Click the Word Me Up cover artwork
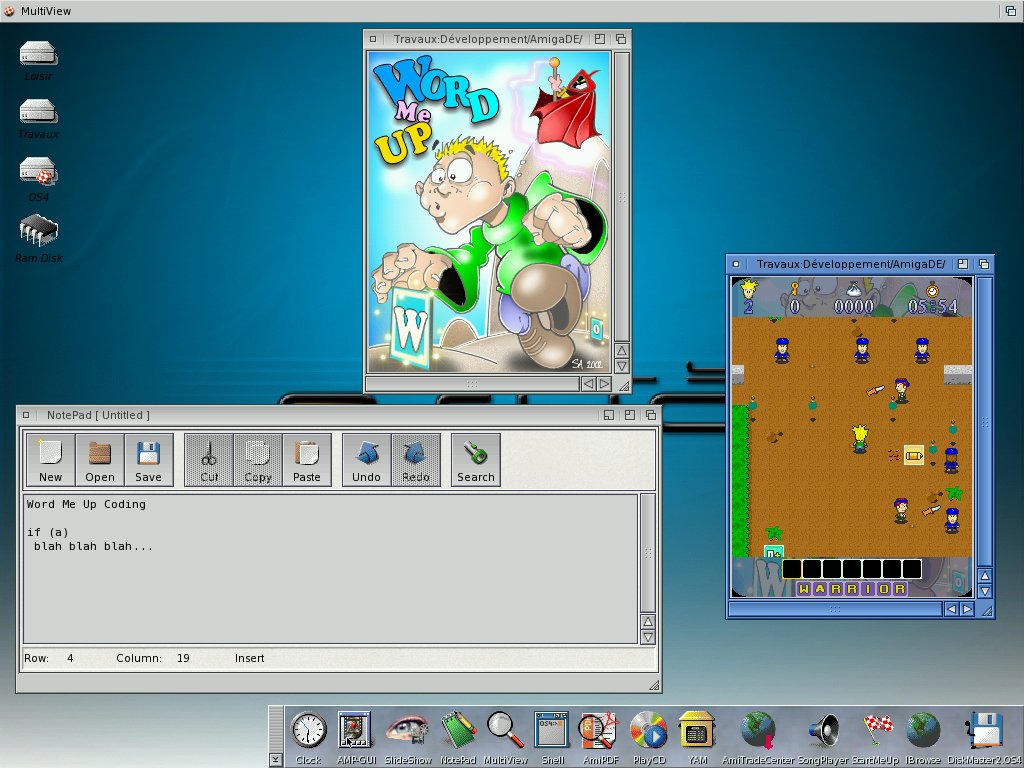Screen dimensions: 1024x768 [x=489, y=212]
